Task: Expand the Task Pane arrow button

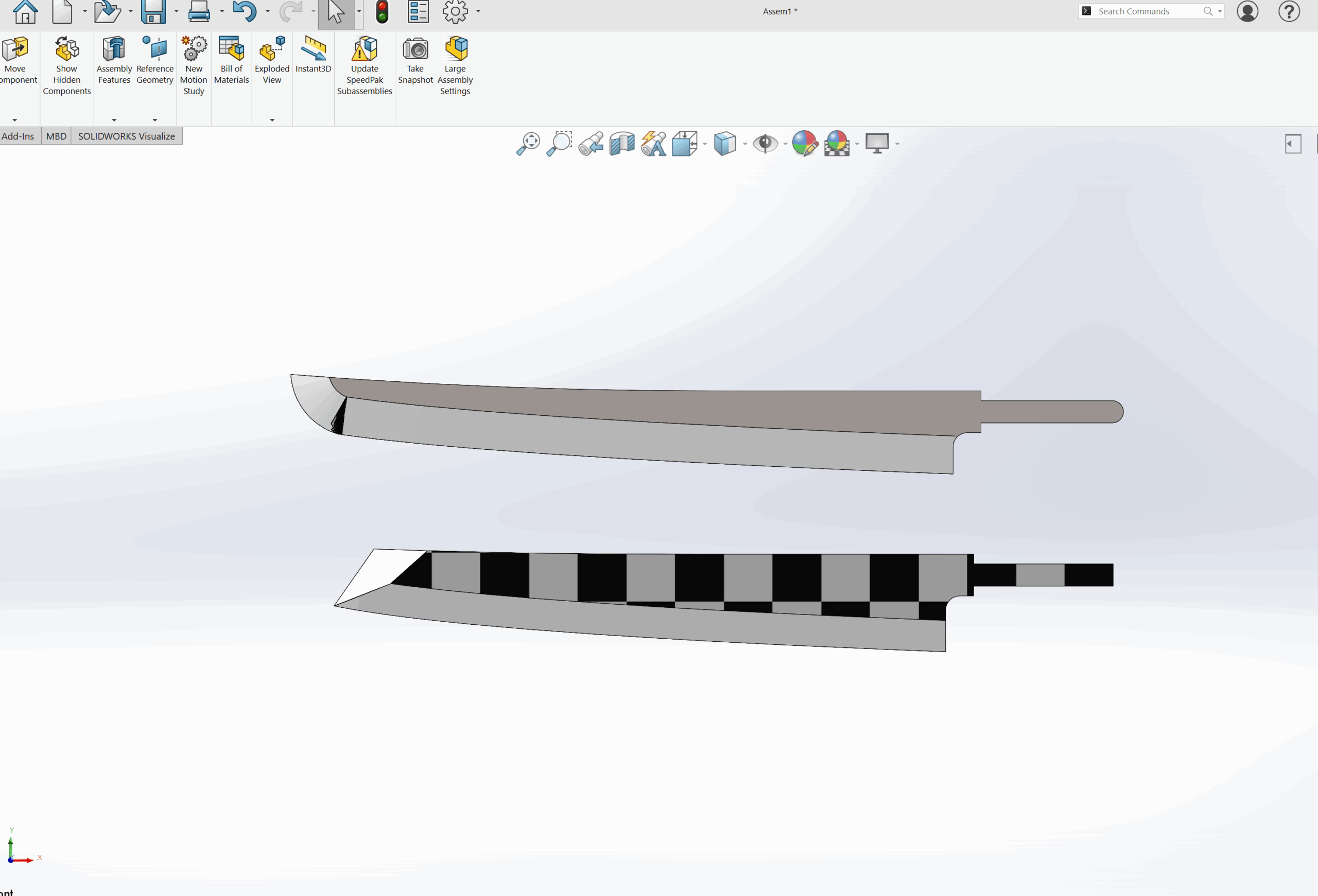Action: [1293, 144]
